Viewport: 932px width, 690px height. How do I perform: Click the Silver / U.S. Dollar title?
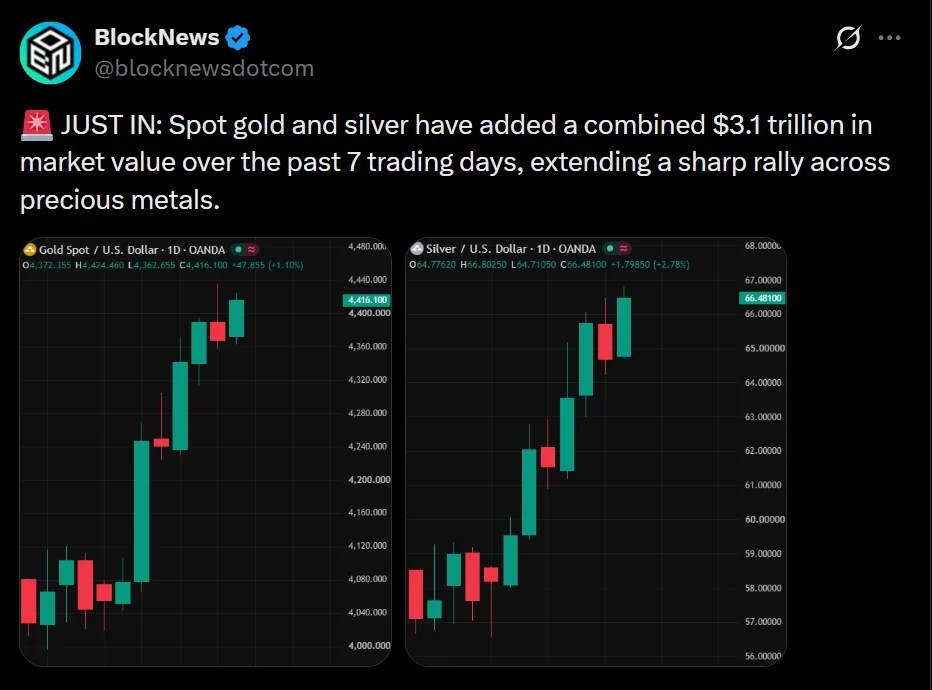[x=476, y=249]
